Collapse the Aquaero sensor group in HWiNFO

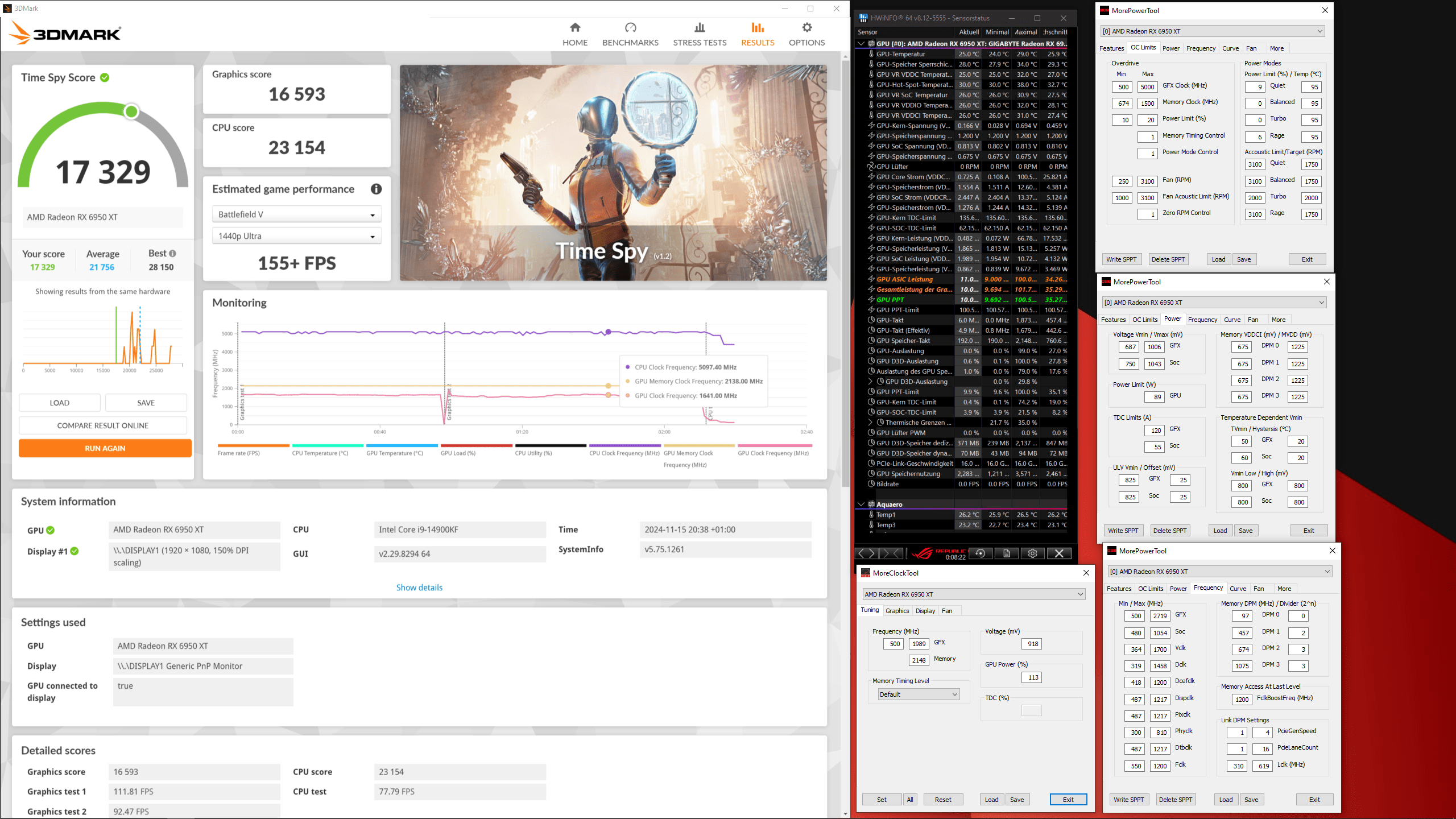(861, 504)
